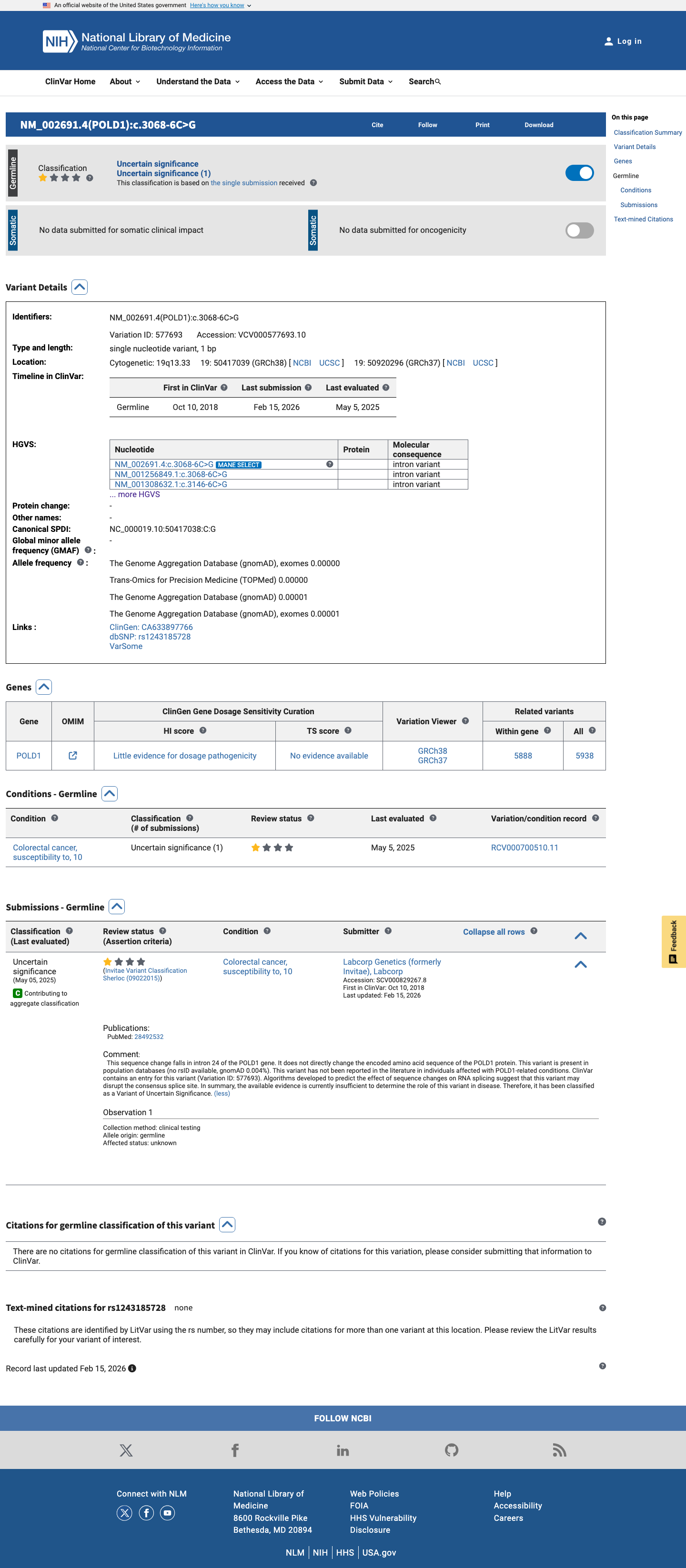Click Print in the variant header bar

click(x=483, y=125)
